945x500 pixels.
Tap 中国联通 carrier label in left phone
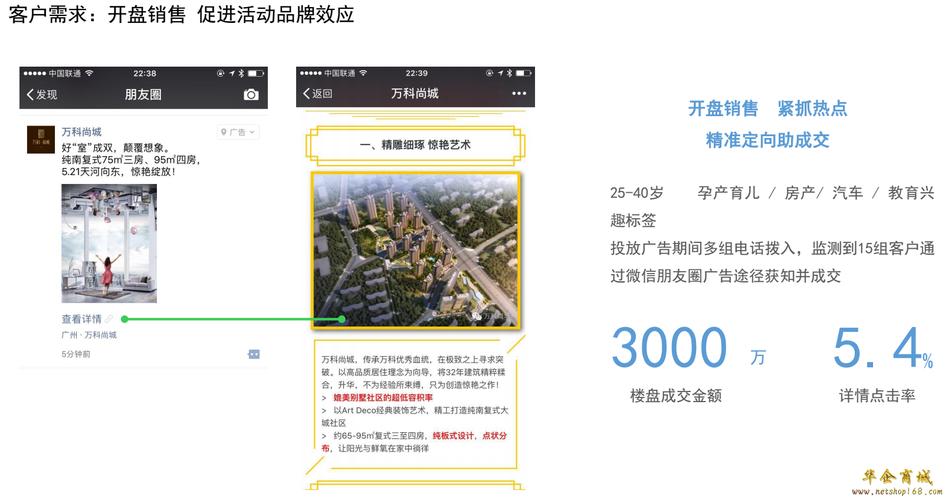(x=64, y=73)
